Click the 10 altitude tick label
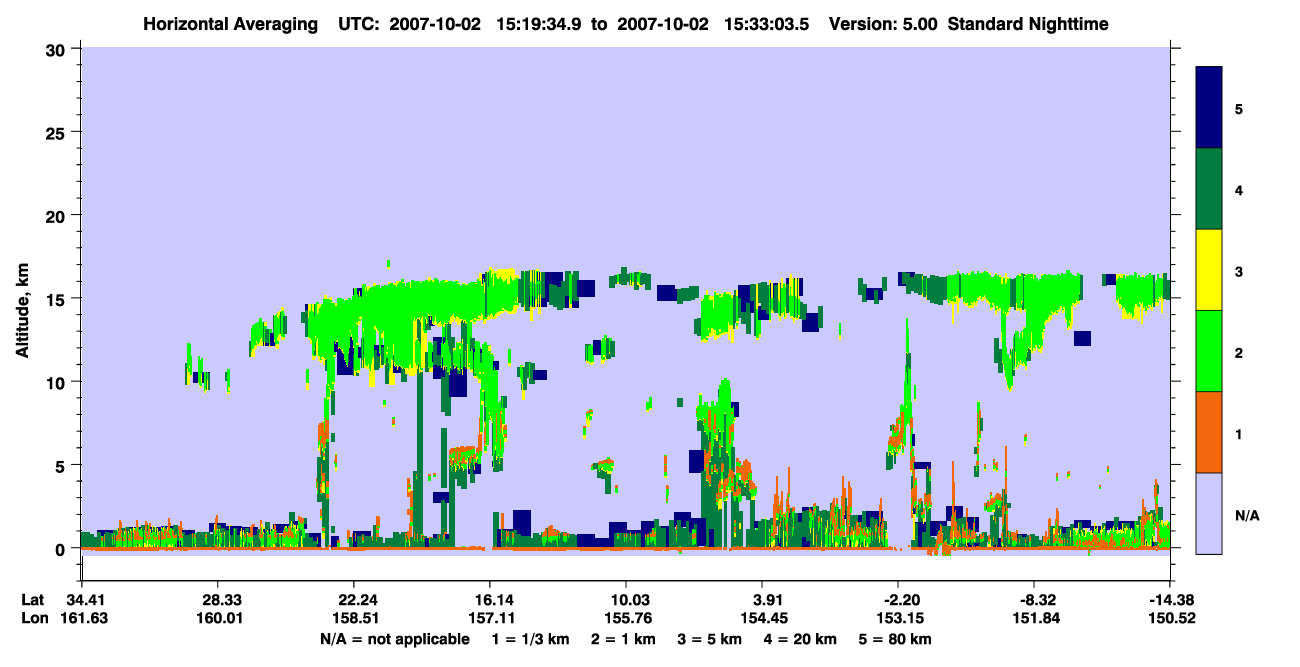This screenshot has height=667, width=1300. 58,382
